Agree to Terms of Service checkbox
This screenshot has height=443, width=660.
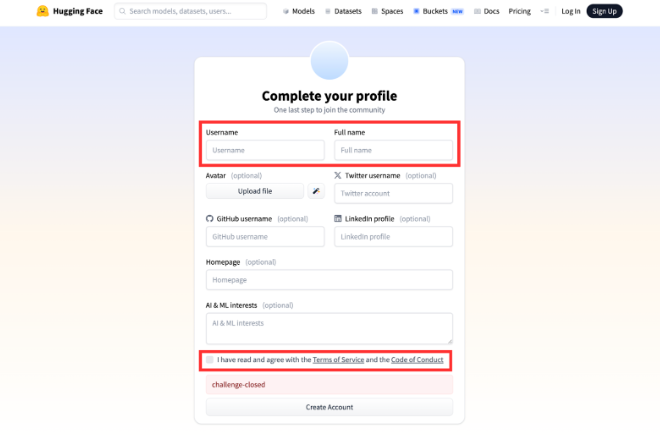pos(210,359)
